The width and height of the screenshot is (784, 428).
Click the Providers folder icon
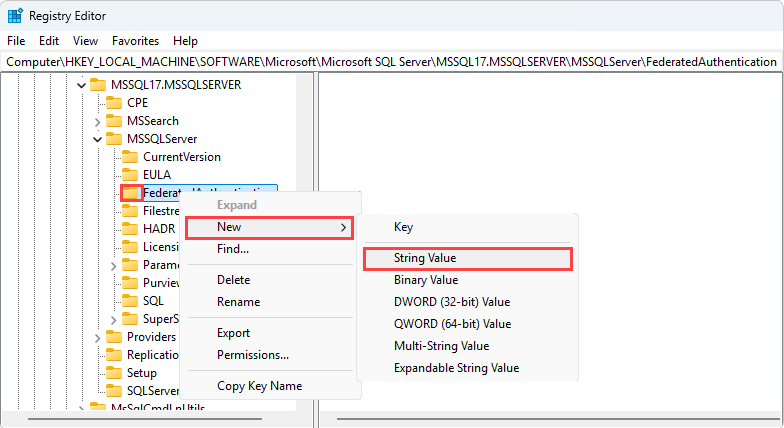point(113,337)
